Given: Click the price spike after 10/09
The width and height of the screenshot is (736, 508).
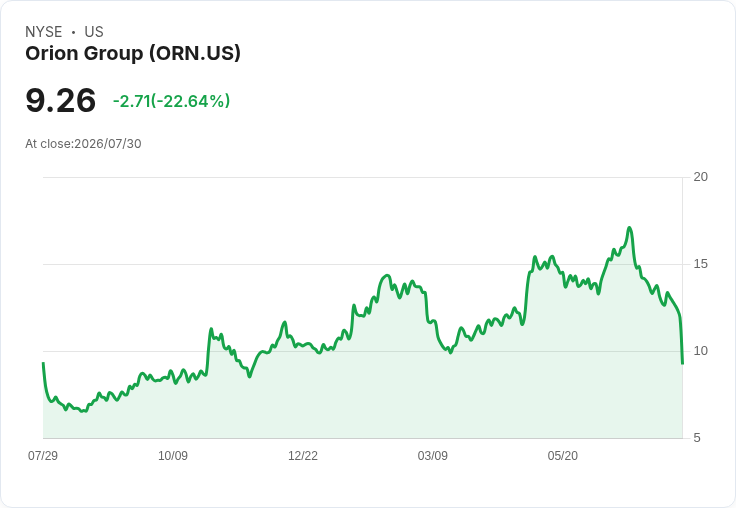Looking at the screenshot, I should click(x=211, y=329).
